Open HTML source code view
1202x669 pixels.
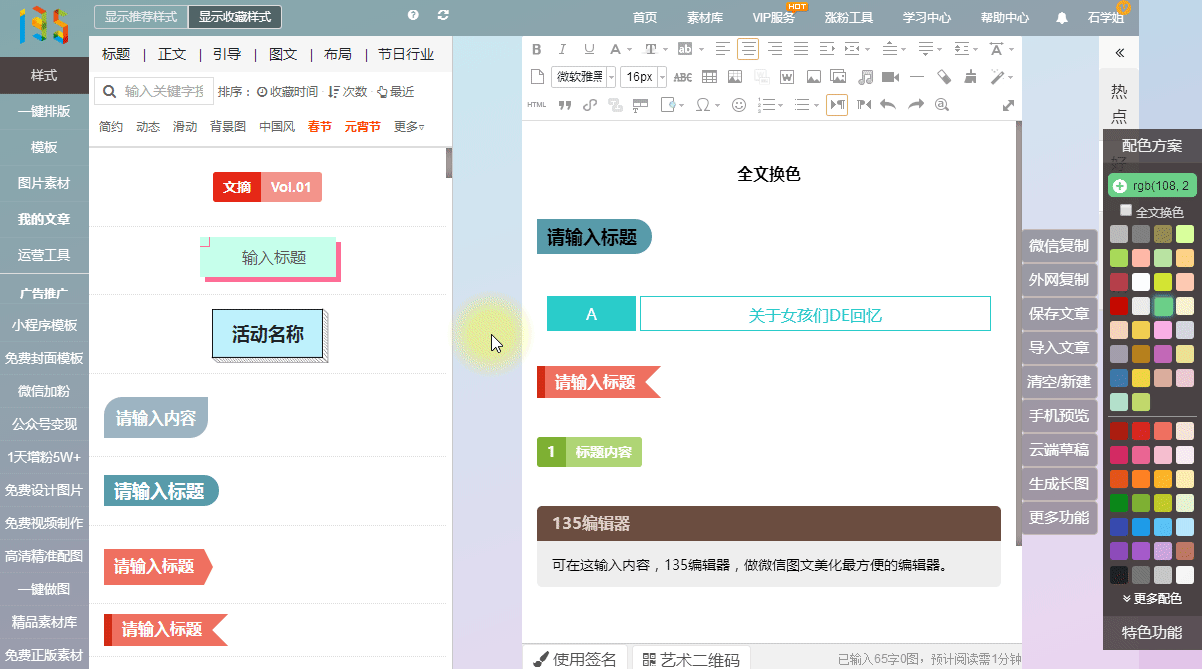tap(537, 105)
